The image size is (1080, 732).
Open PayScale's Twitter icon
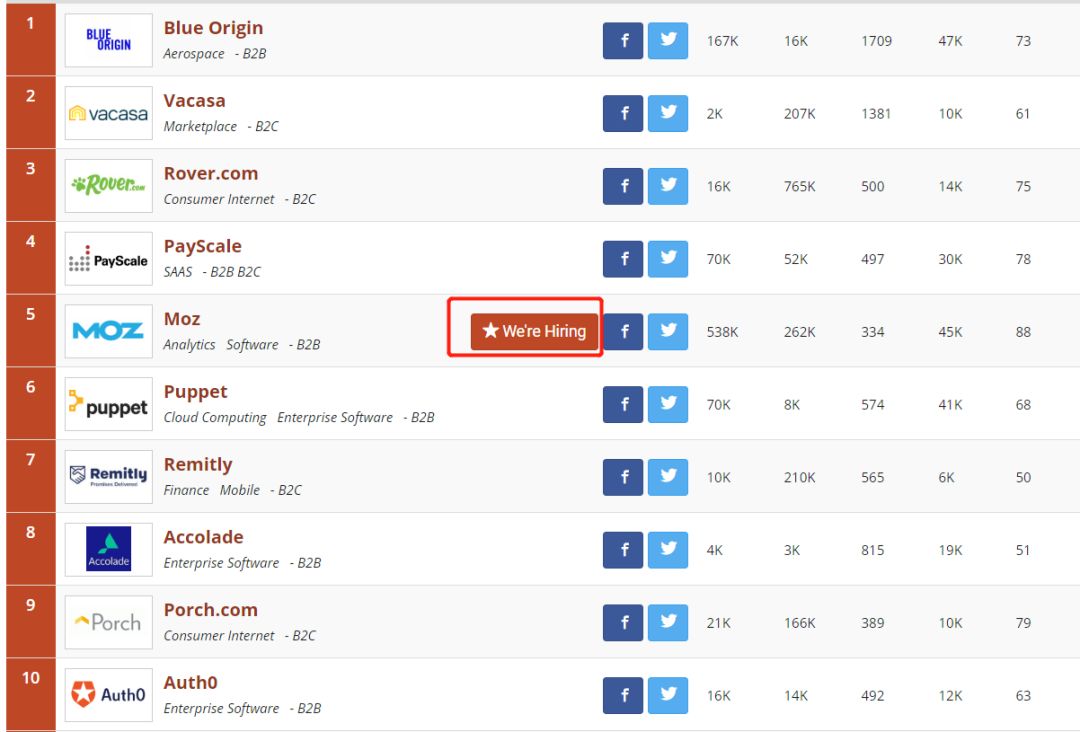pyautogui.click(x=667, y=259)
